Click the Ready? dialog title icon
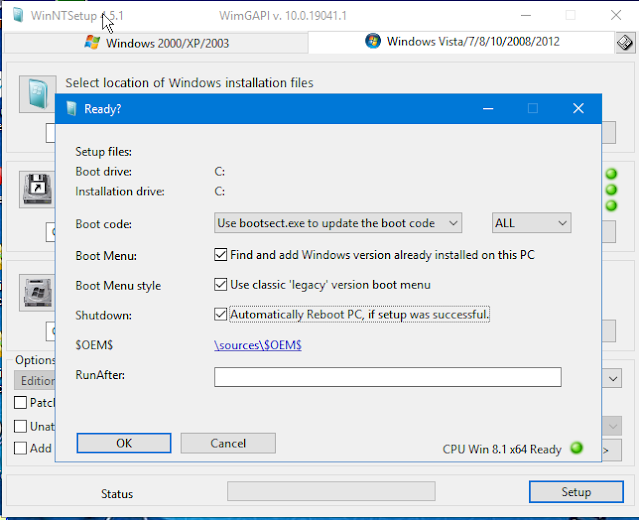 click(x=71, y=109)
